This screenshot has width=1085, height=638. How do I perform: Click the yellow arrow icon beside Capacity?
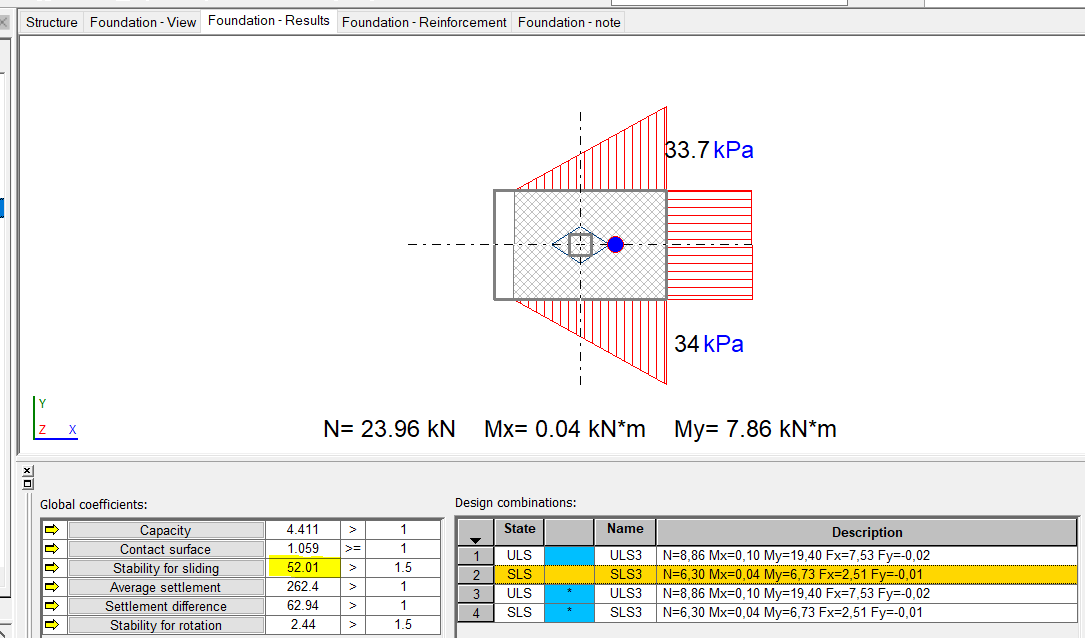point(52,530)
